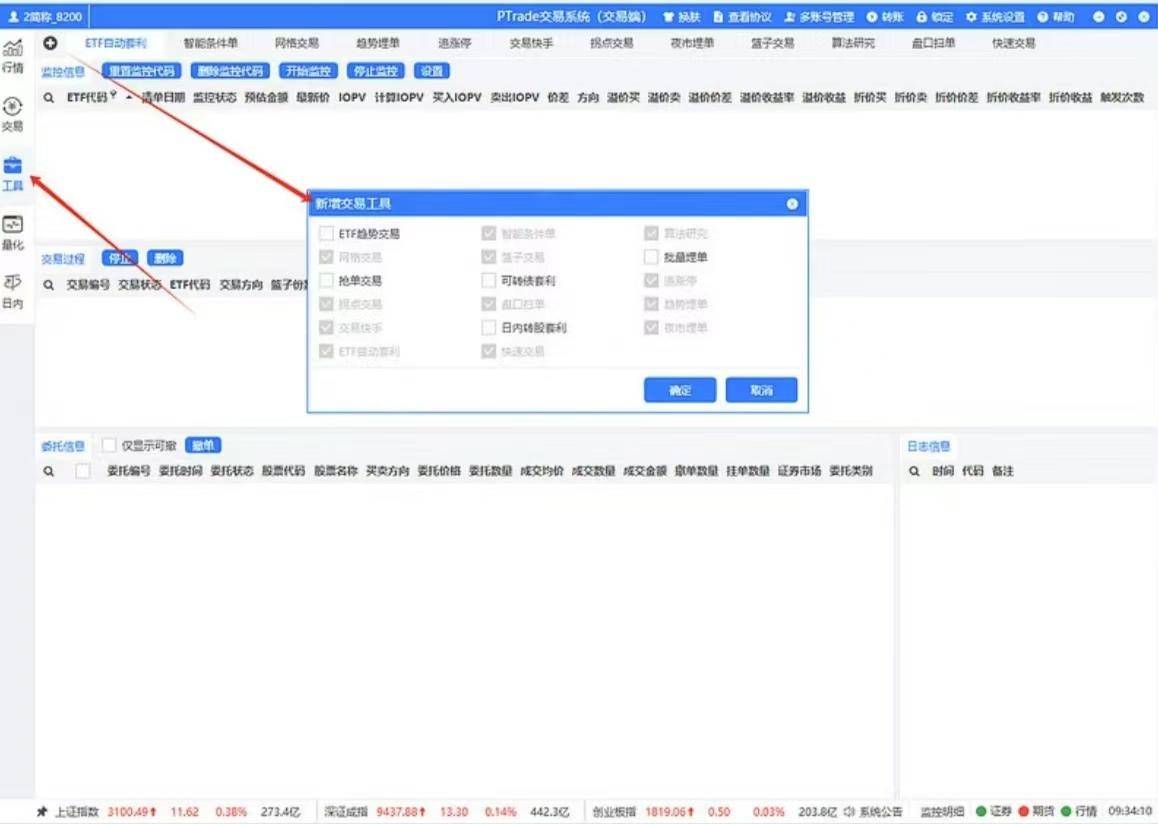Click 删除监控代码 button
This screenshot has height=824, width=1158.
(230, 71)
